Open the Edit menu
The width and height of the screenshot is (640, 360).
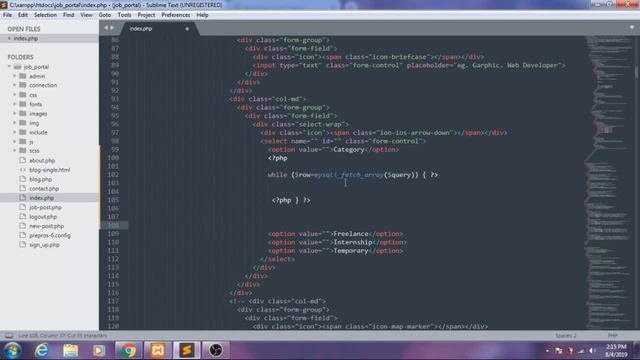coord(23,15)
